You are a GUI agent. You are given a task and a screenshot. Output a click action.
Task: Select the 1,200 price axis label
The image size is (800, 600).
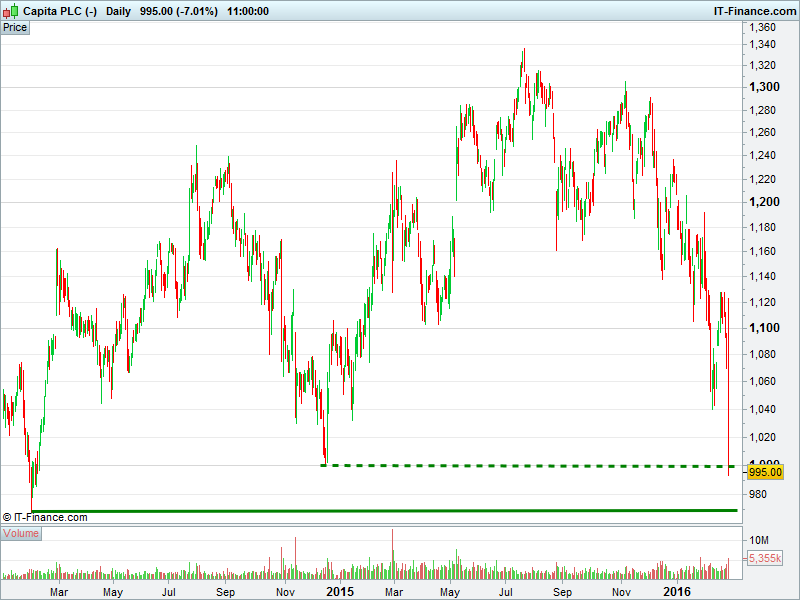[765, 202]
